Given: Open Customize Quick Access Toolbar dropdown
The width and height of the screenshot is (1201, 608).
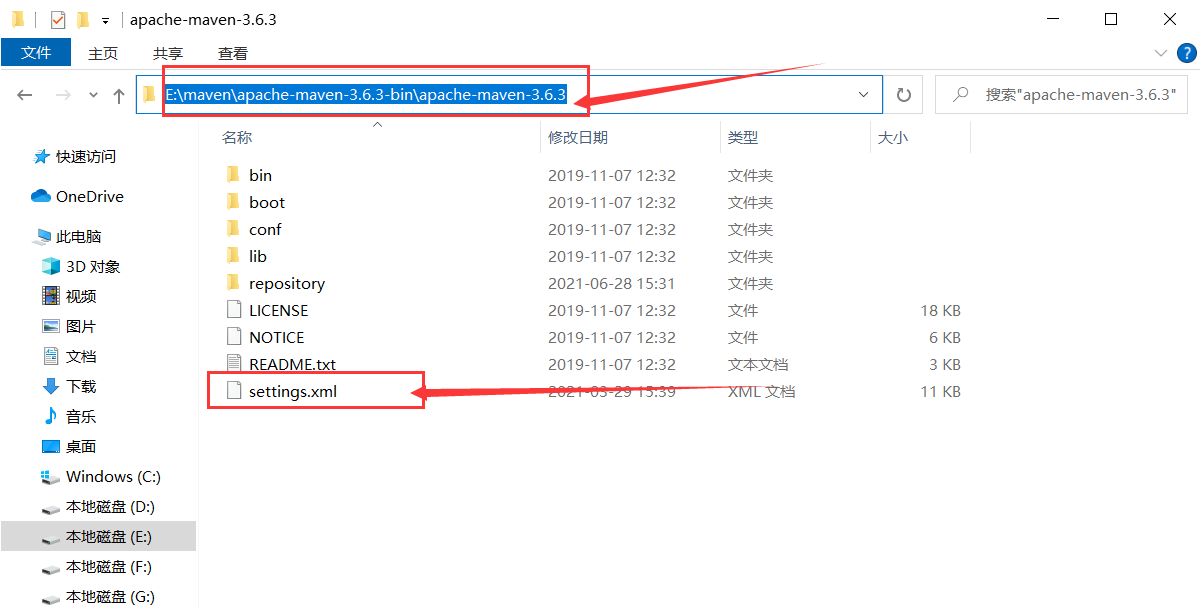Looking at the screenshot, I should 105,21.
